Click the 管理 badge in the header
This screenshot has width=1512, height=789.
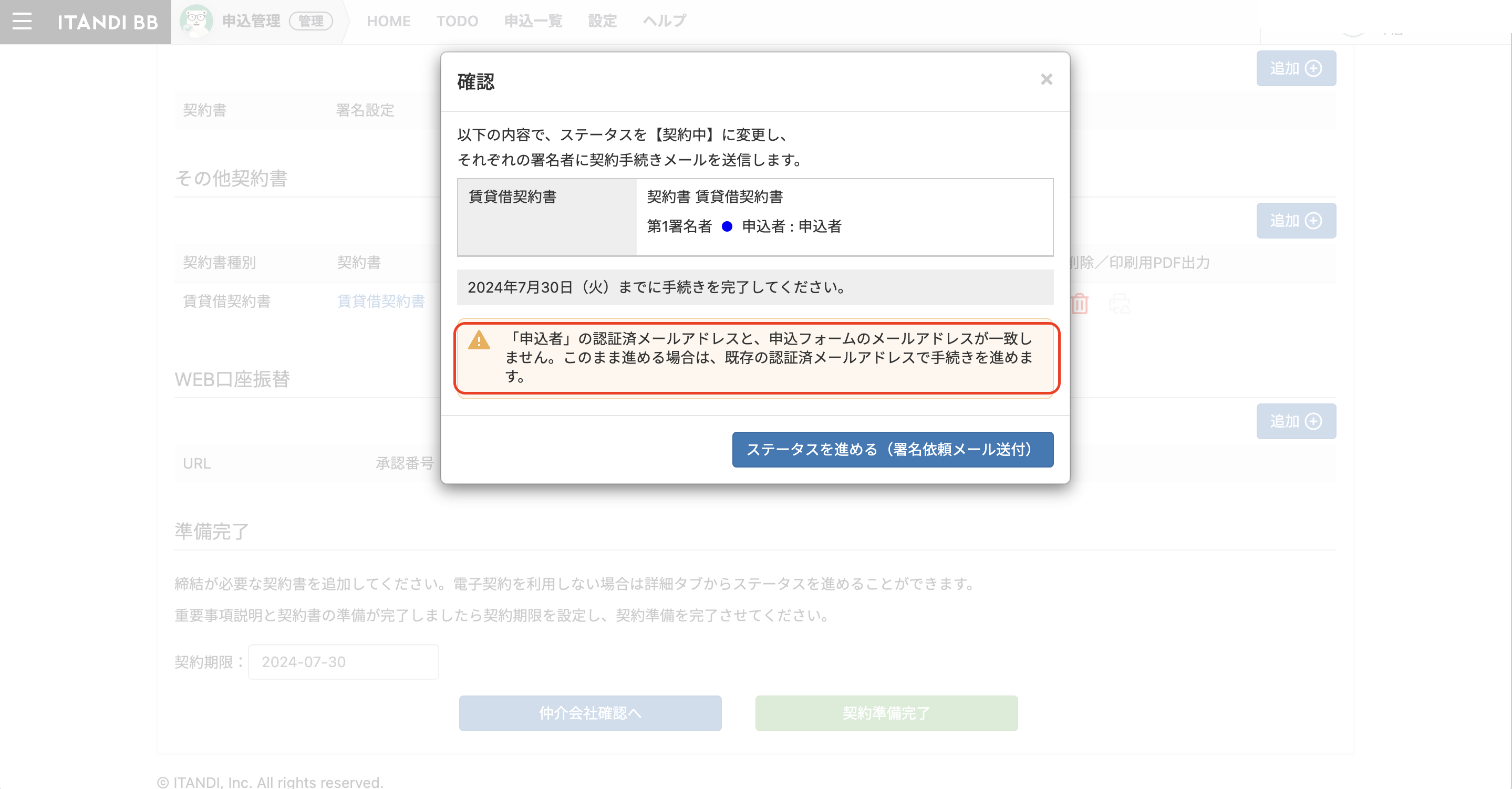tap(310, 21)
